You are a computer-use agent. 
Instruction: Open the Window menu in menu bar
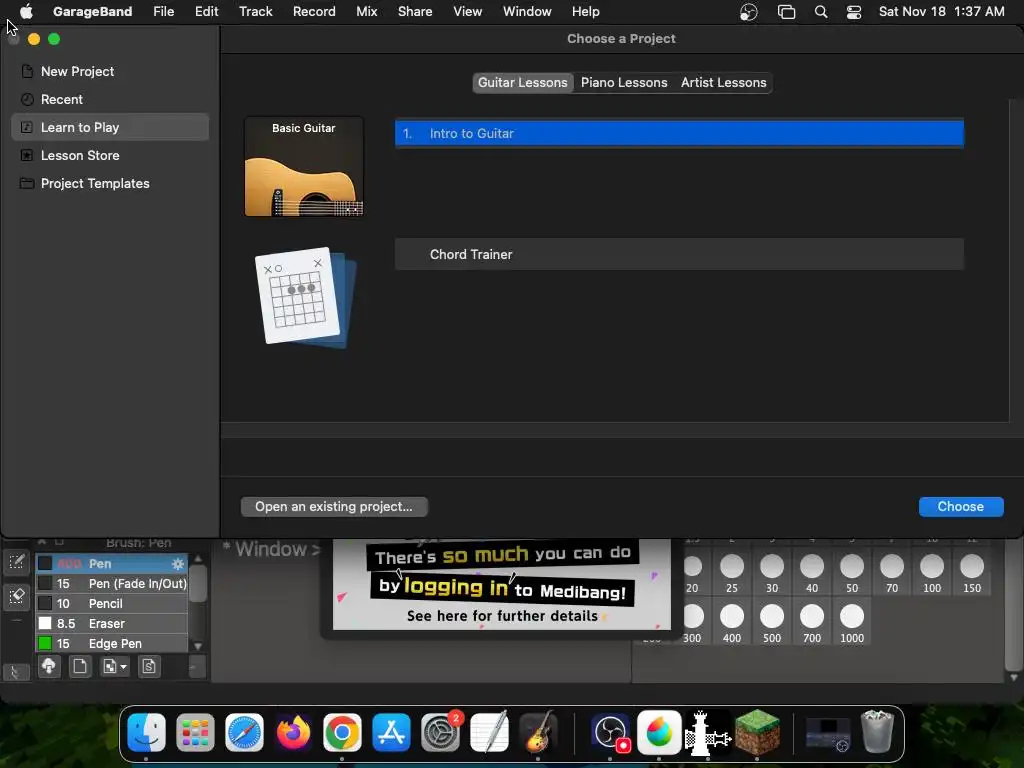[527, 12]
